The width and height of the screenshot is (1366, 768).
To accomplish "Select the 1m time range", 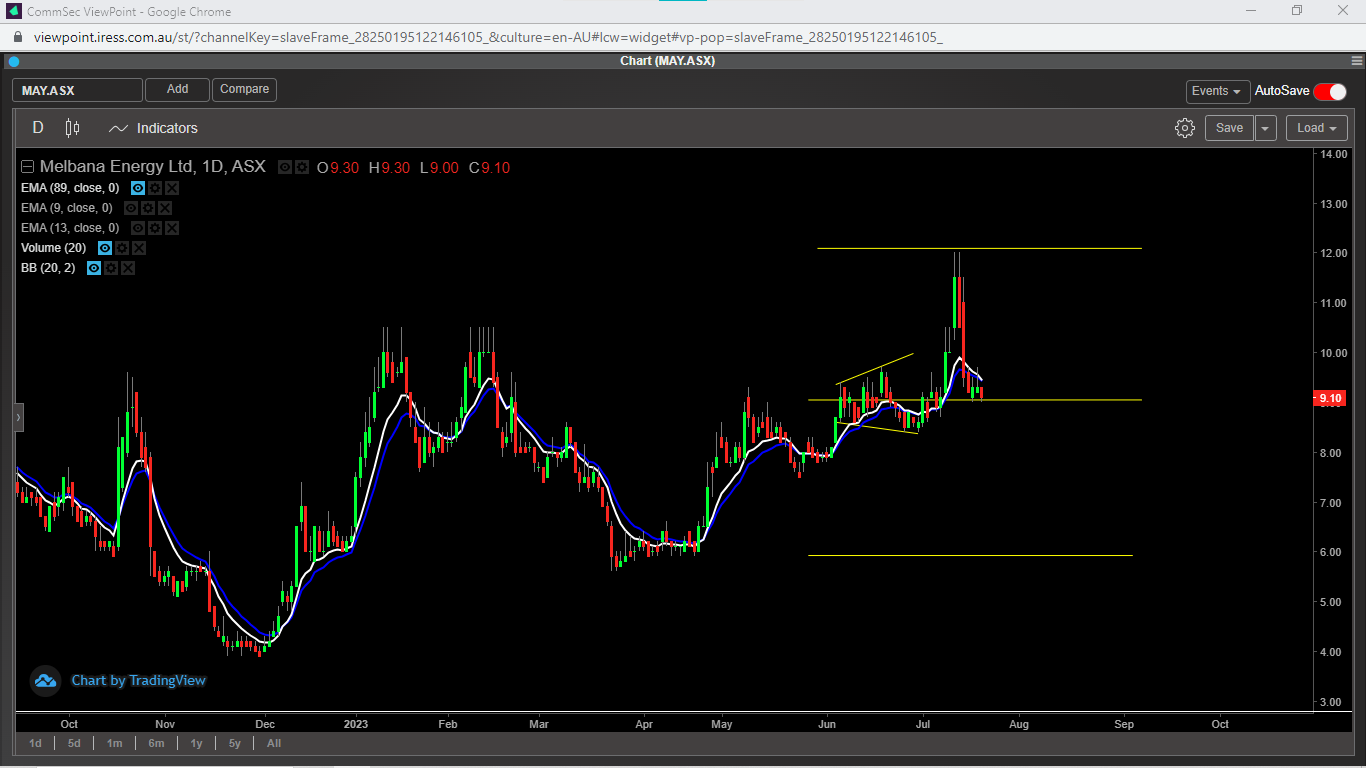I will (115, 743).
